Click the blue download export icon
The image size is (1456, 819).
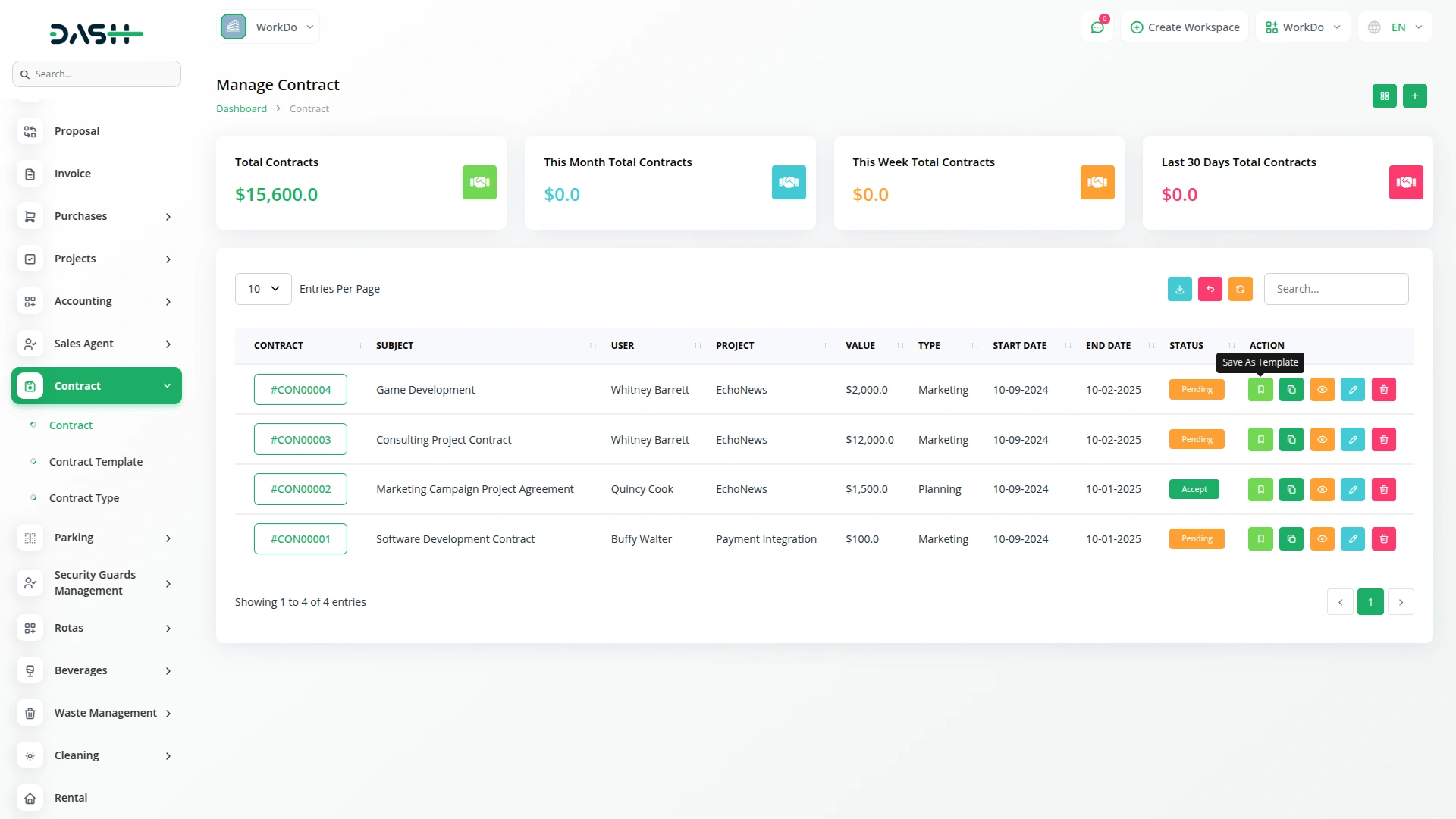(1179, 289)
